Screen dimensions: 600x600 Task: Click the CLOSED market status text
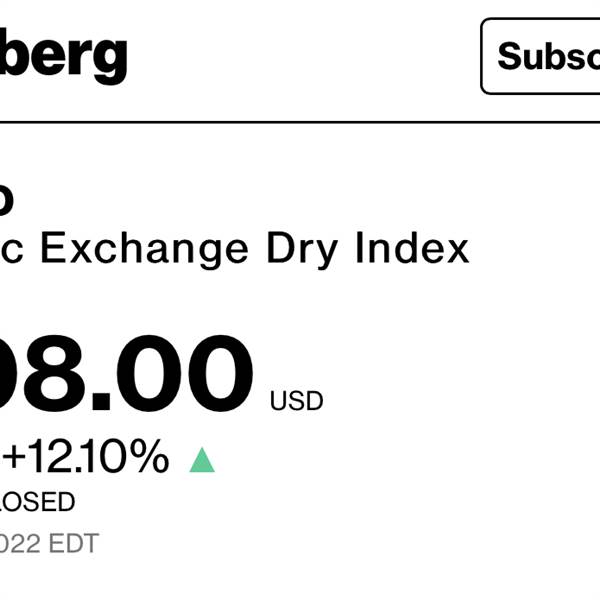click(x=38, y=502)
